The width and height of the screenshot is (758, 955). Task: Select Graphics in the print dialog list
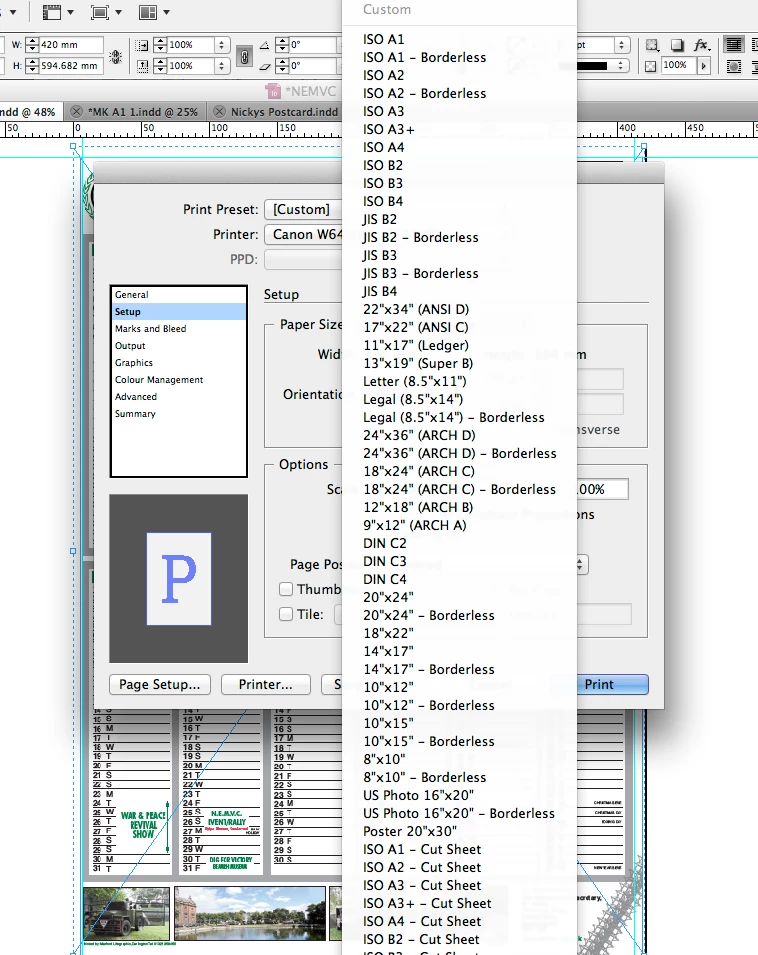[178, 363]
